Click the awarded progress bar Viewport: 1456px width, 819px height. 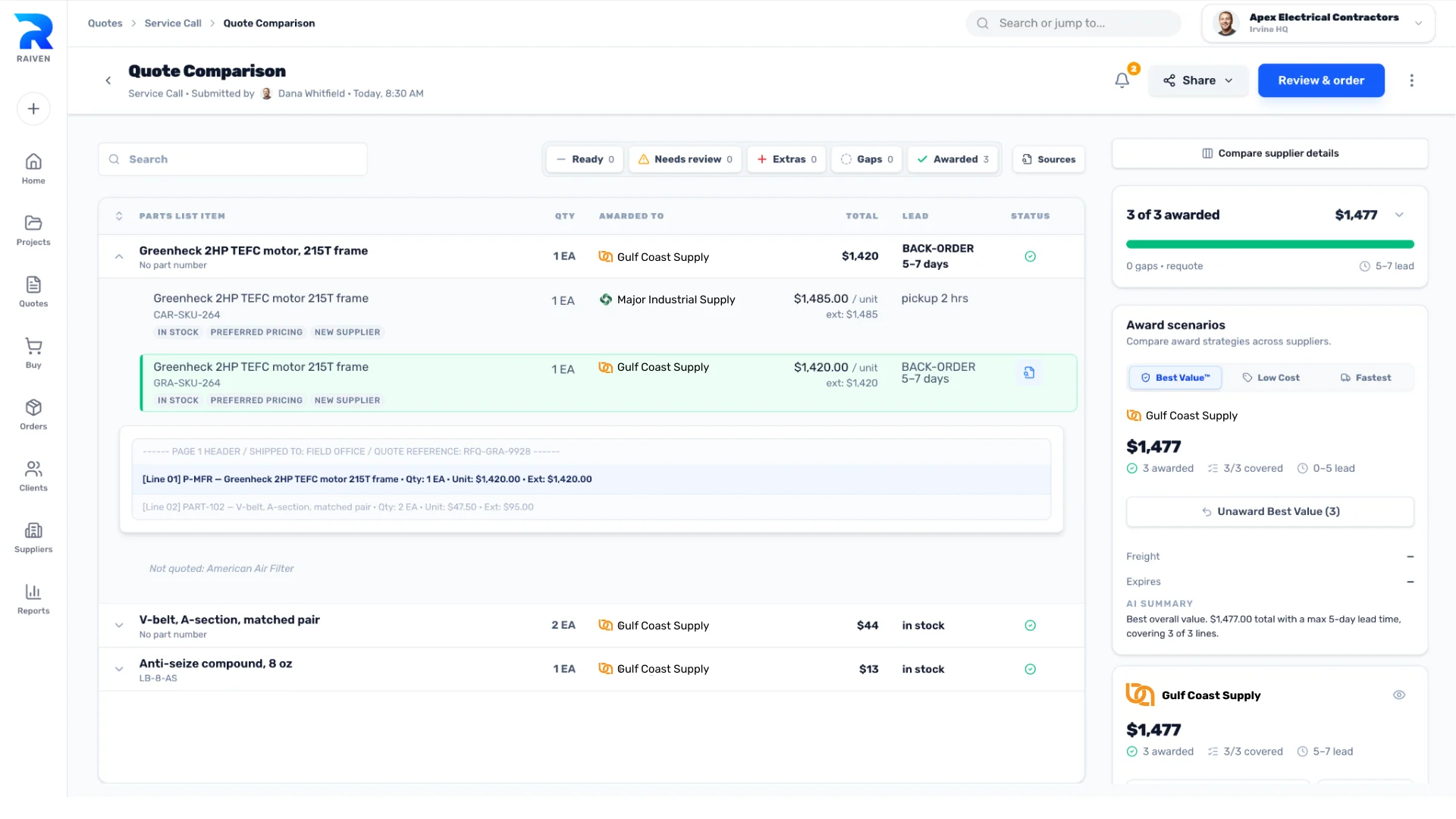click(1270, 244)
